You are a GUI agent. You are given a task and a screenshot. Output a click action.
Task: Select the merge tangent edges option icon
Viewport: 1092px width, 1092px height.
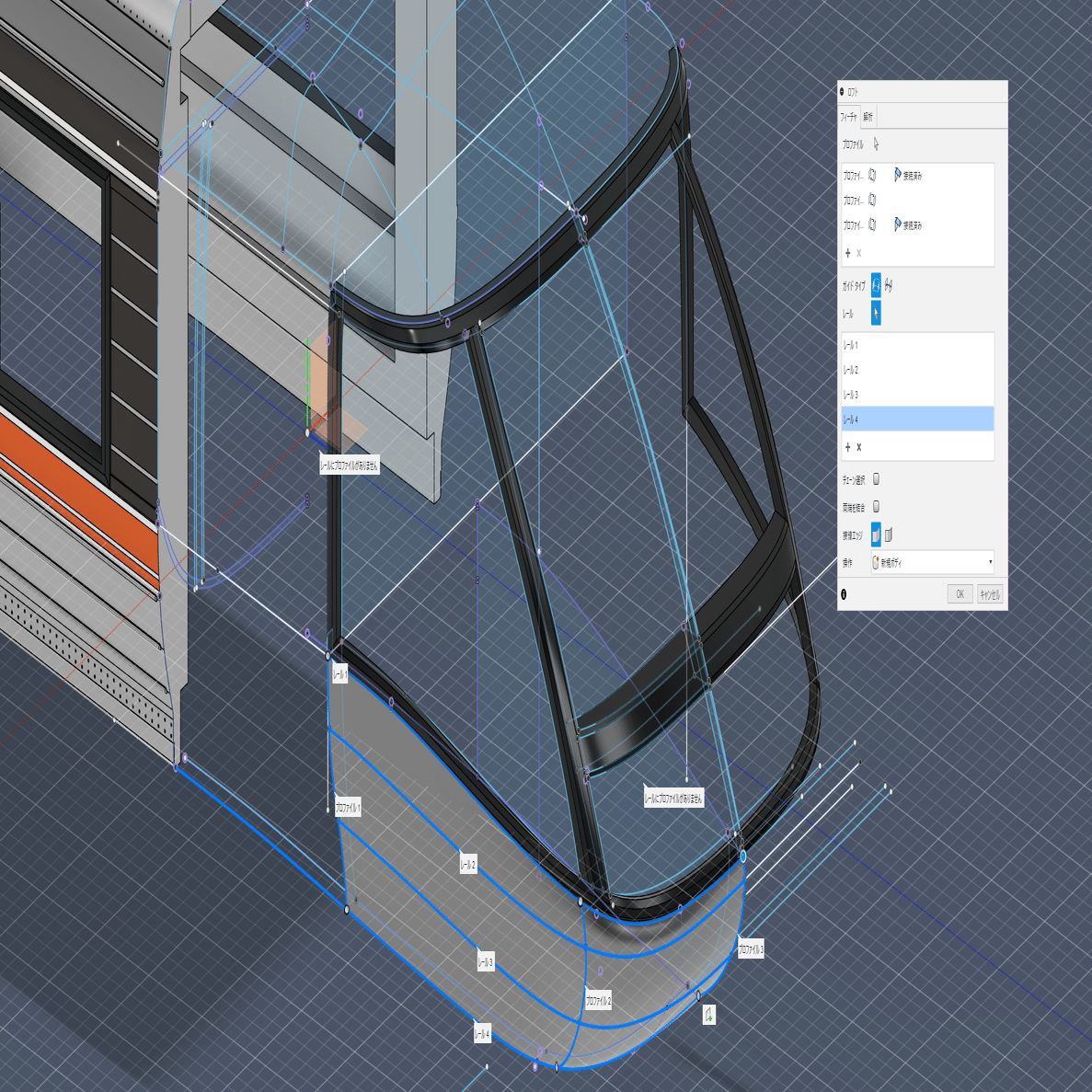(876, 535)
